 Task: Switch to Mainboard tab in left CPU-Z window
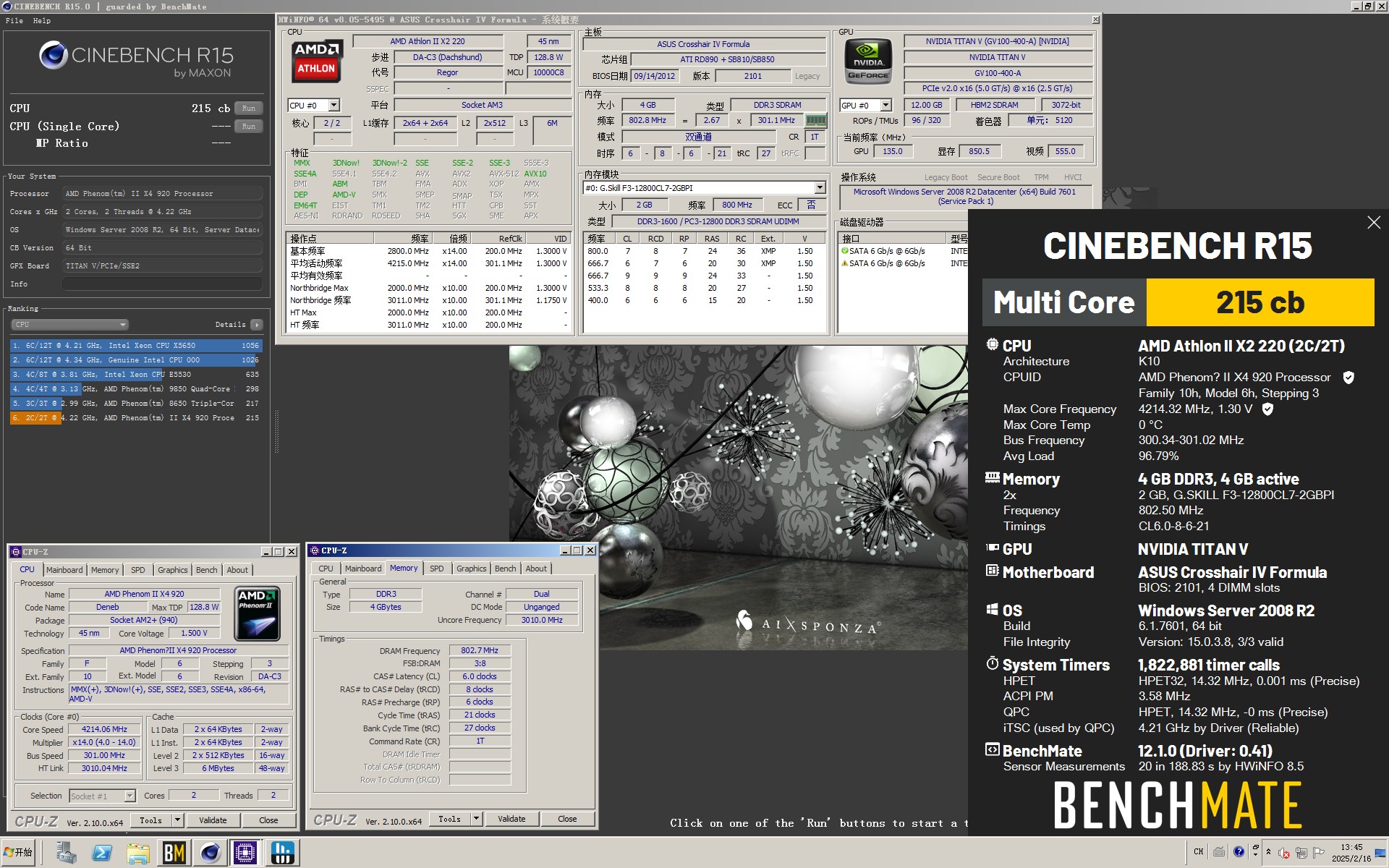[x=64, y=570]
